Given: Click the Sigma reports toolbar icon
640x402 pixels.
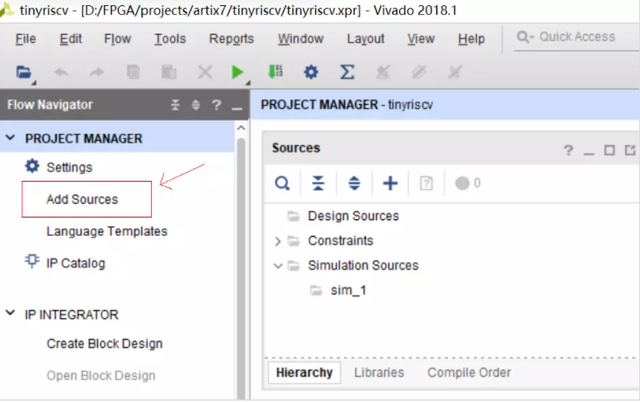Looking at the screenshot, I should pos(347,72).
